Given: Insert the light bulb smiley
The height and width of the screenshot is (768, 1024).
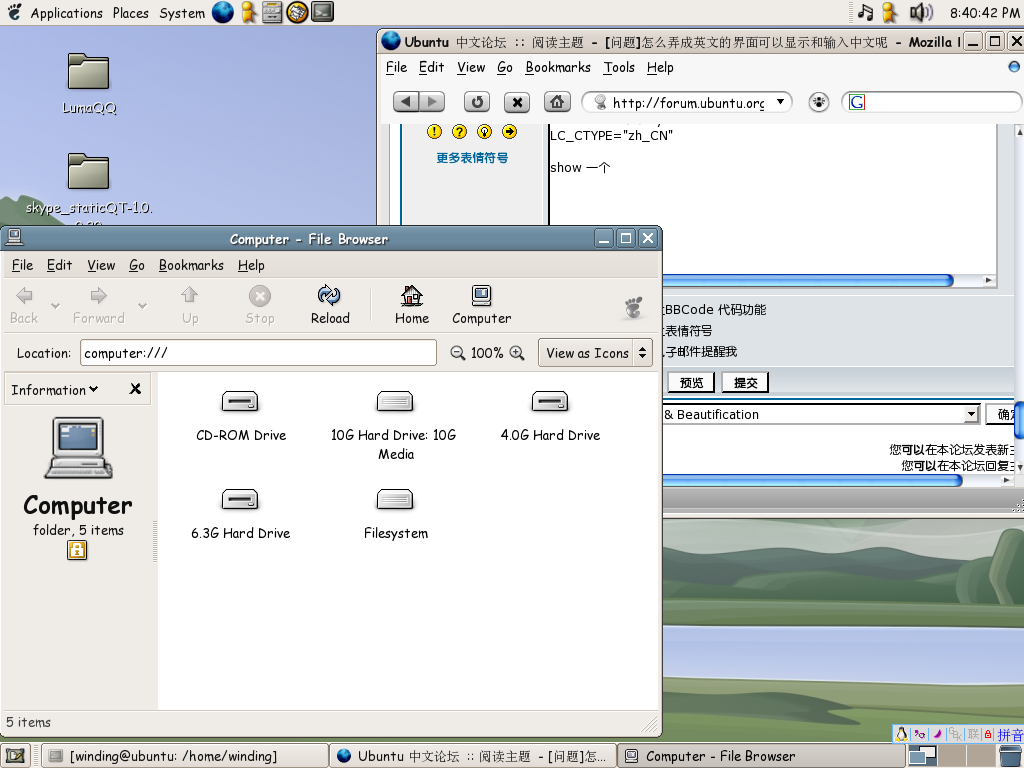Looking at the screenshot, I should (485, 132).
